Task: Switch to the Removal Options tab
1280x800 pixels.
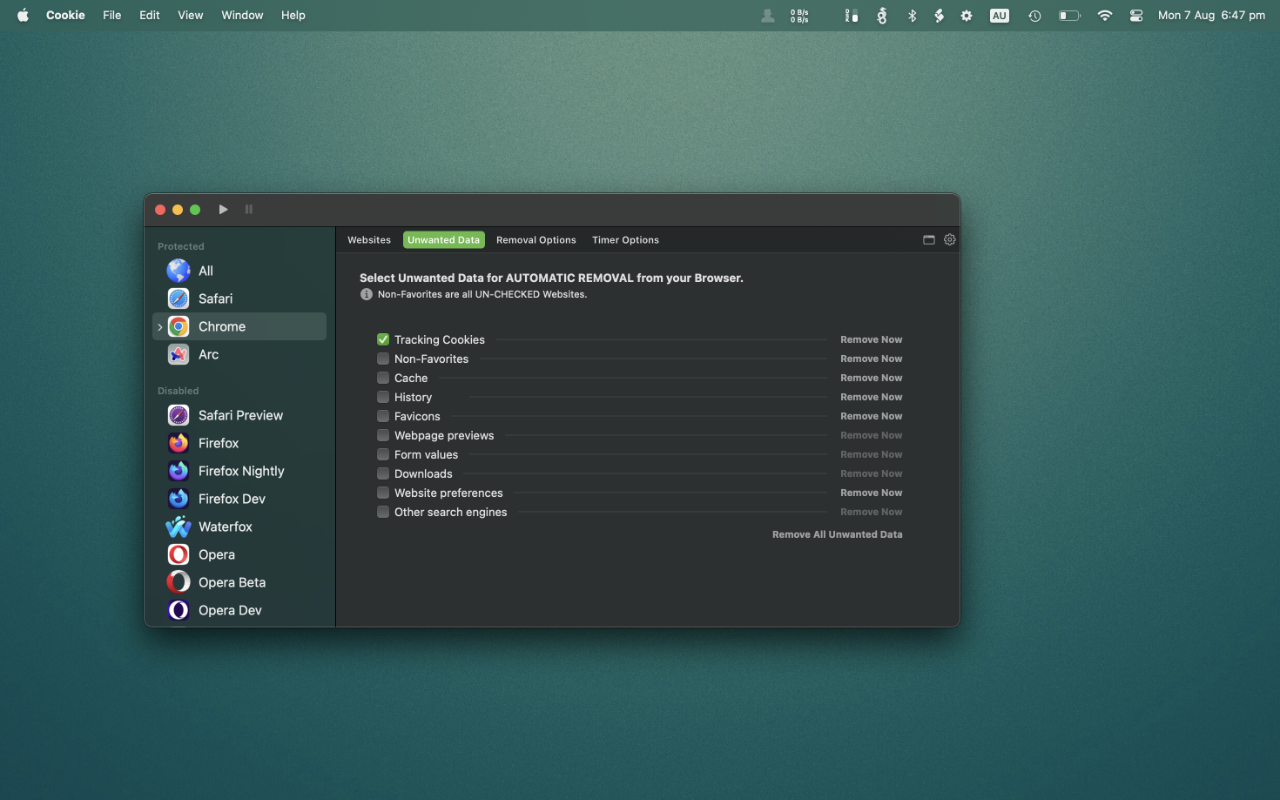Action: pyautogui.click(x=536, y=240)
